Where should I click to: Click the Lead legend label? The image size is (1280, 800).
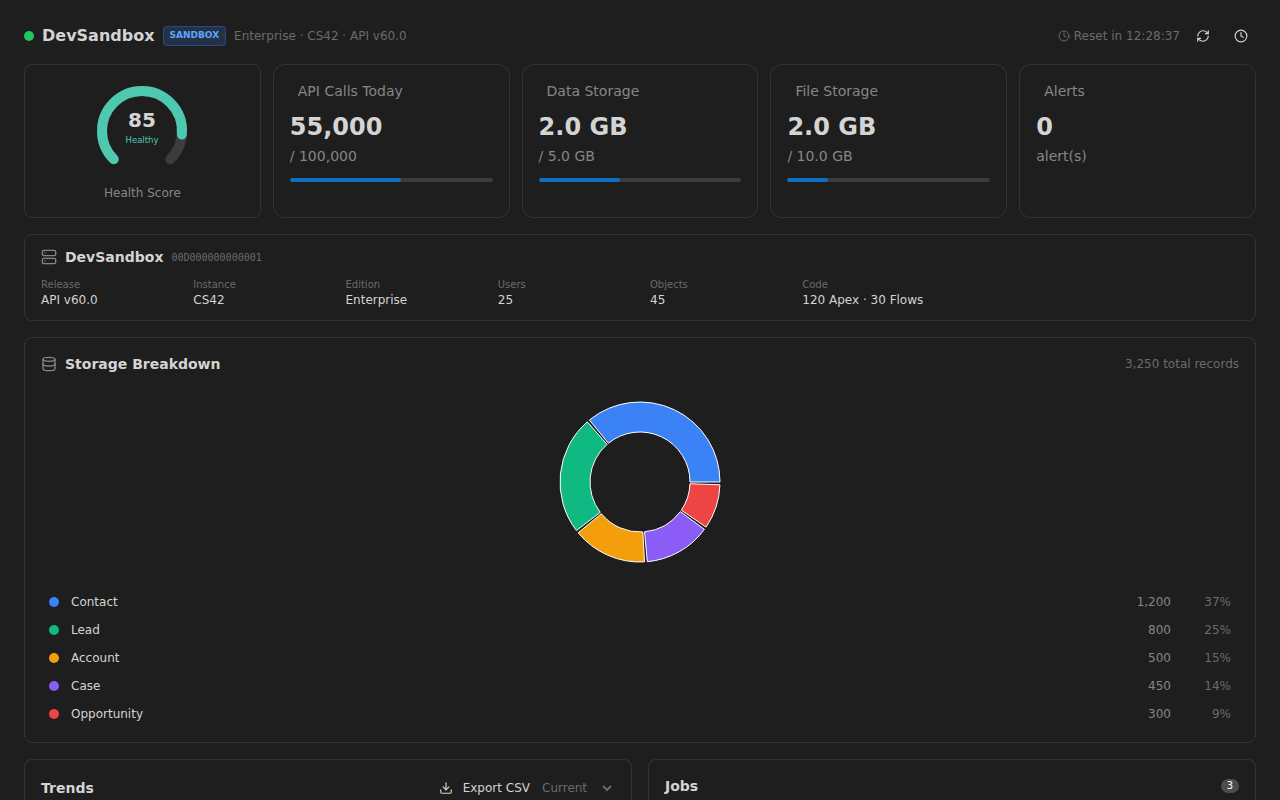click(85, 630)
